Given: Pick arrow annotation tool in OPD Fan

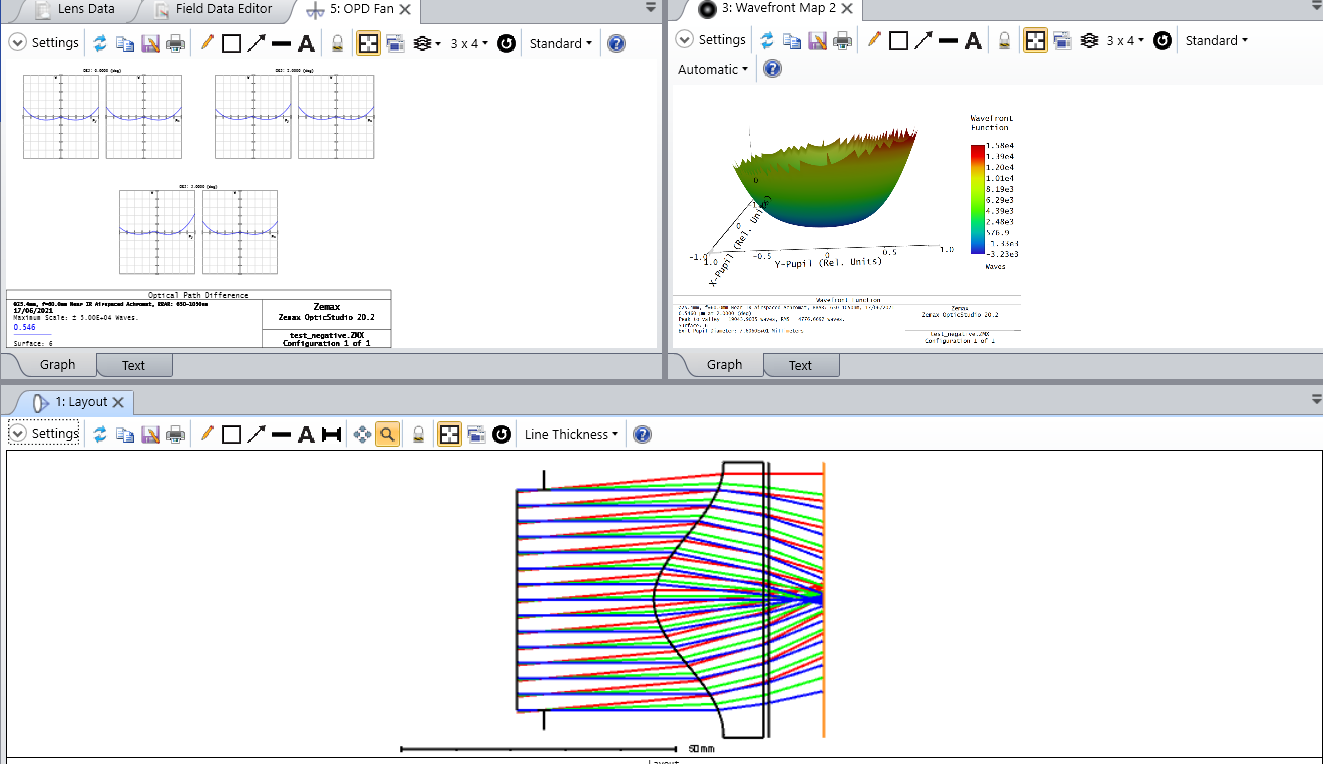Looking at the screenshot, I should pyautogui.click(x=256, y=43).
